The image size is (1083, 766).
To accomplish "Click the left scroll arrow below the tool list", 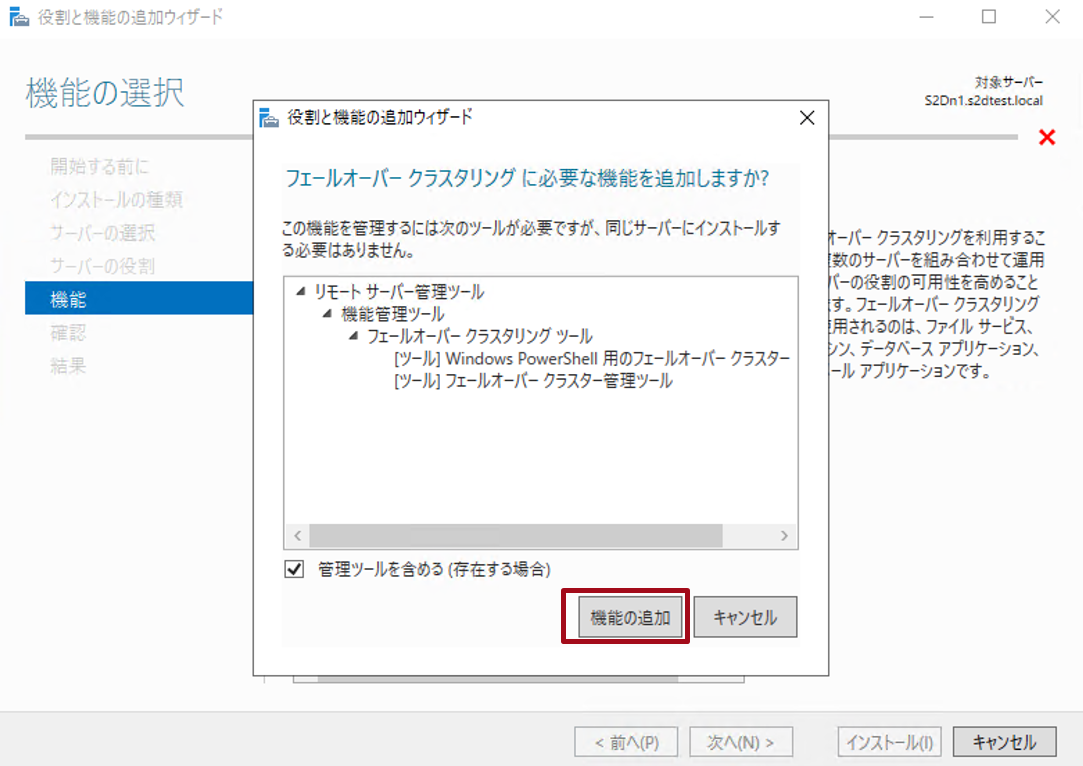I will tap(296, 536).
